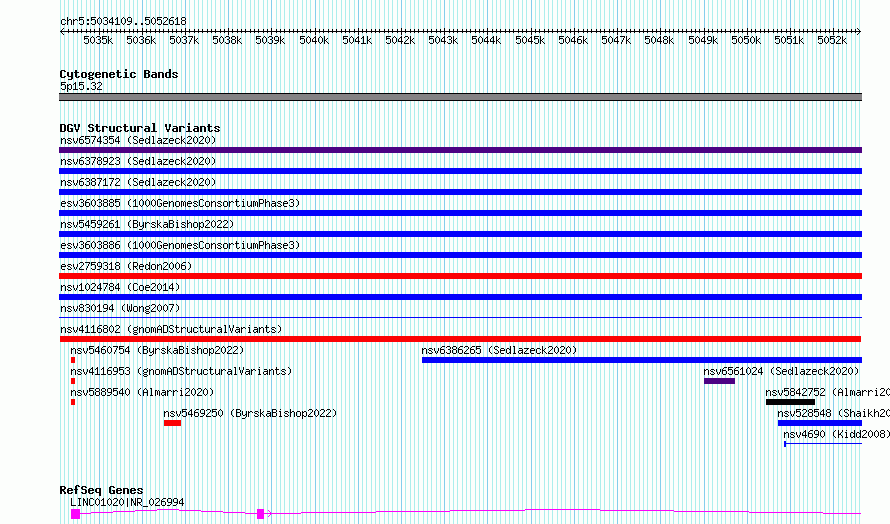Screen dimensions: 890x524
Task: Click the red nsv5469250 variant bar
Action: tap(173, 423)
